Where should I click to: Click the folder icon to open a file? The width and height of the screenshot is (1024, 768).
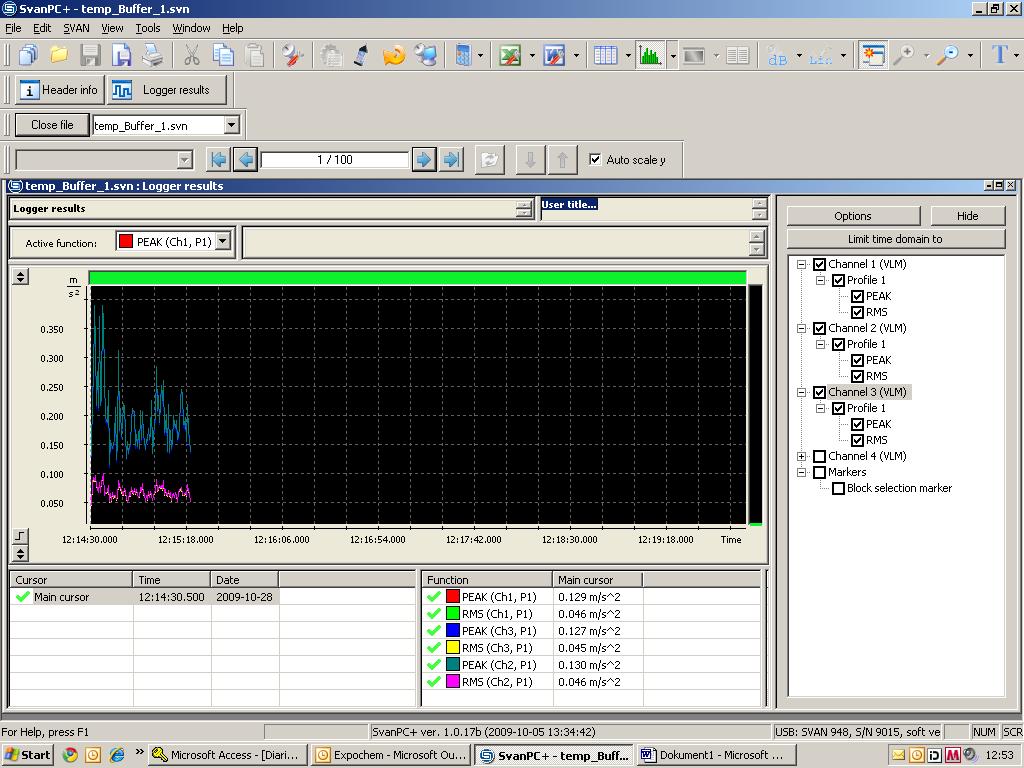[59, 56]
